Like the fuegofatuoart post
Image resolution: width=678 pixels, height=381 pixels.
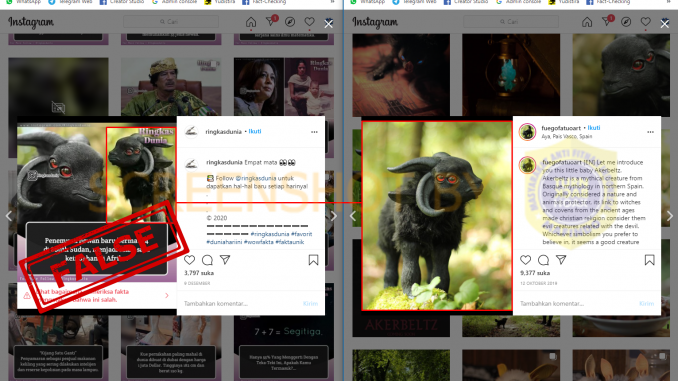pyautogui.click(x=525, y=260)
